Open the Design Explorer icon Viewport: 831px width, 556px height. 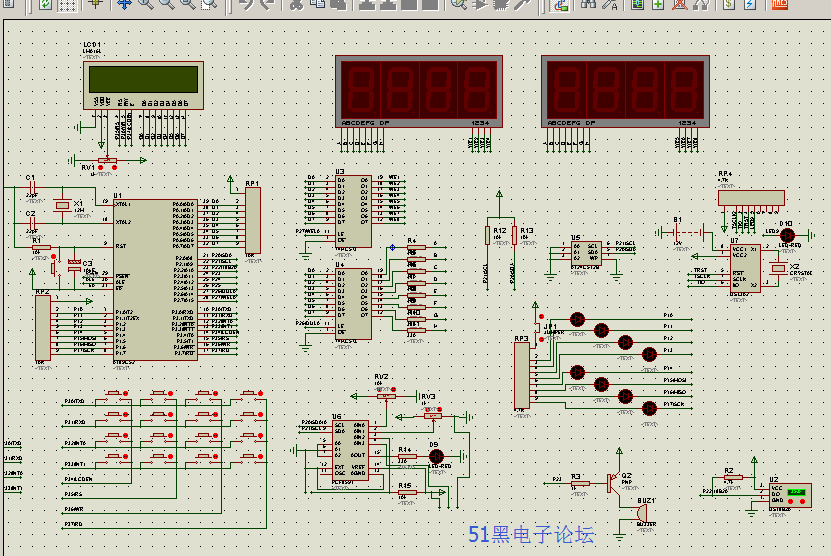click(x=638, y=4)
